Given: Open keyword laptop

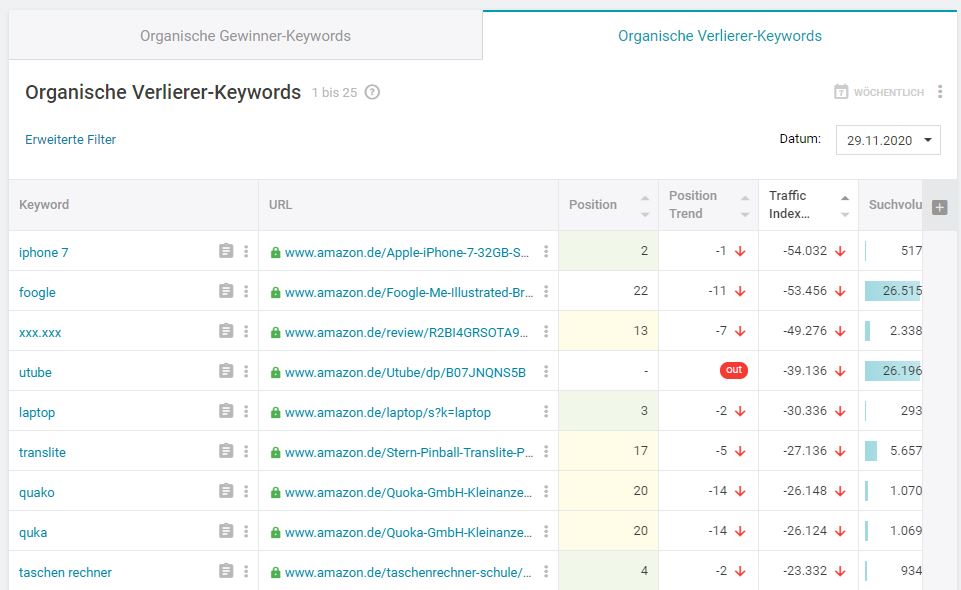Looking at the screenshot, I should (37, 412).
